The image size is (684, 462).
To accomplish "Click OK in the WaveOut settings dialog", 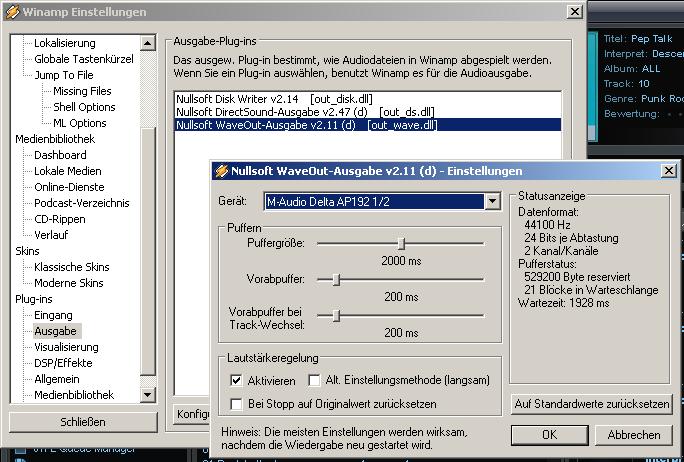I will [549, 435].
